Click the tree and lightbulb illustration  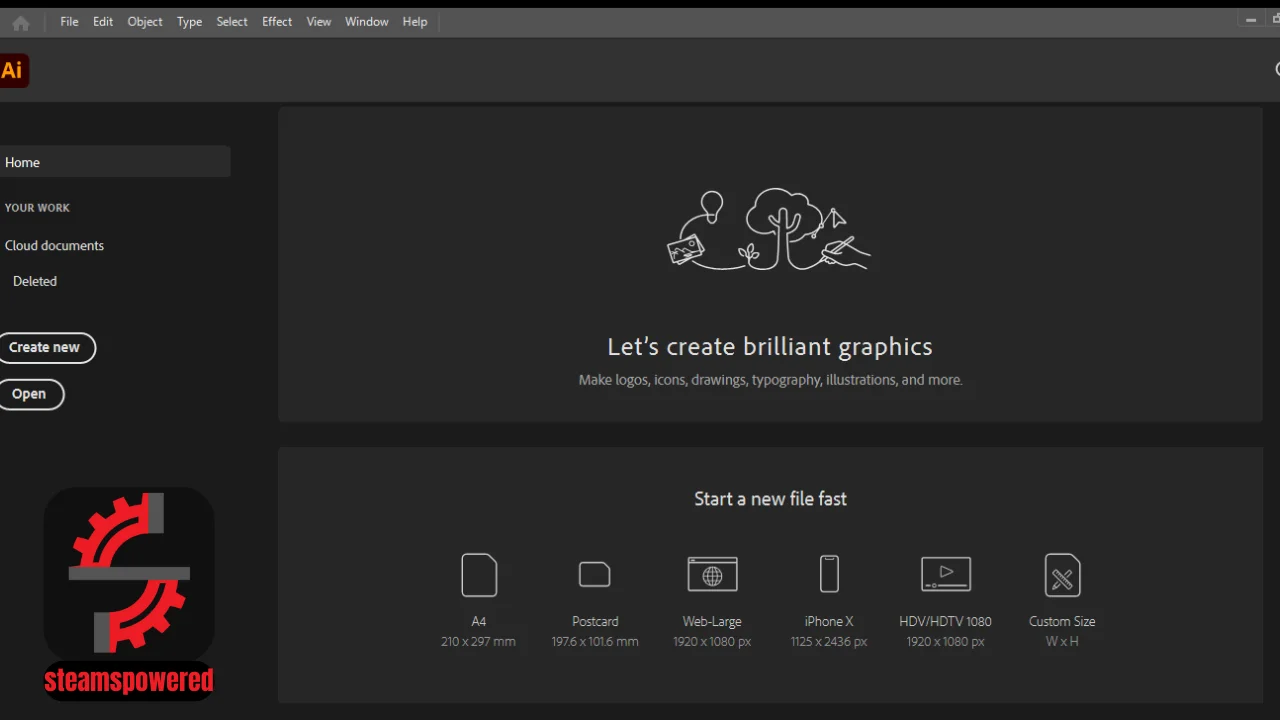point(769,229)
